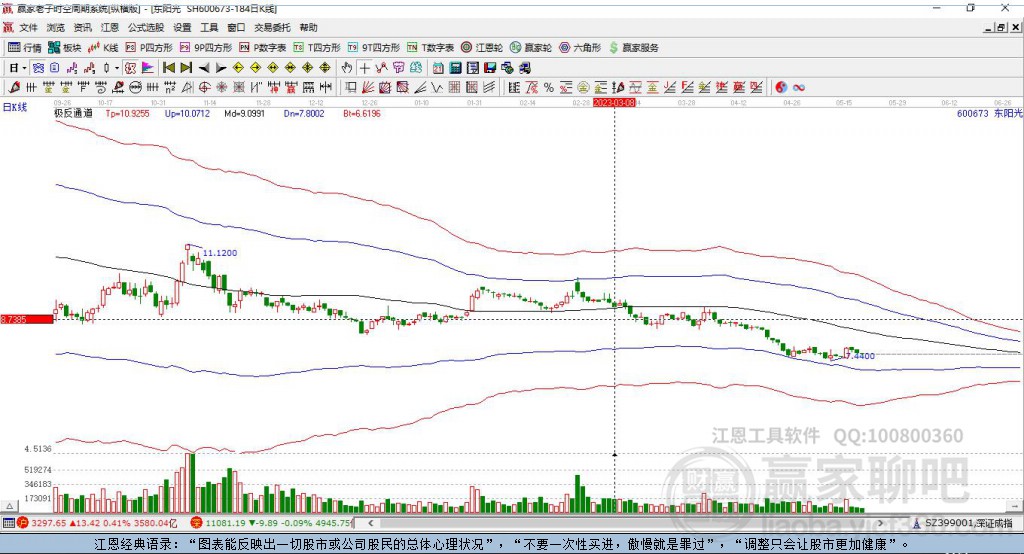Click the grid icon in status bar
Screen dimensions: 1024x554
click(8, 523)
